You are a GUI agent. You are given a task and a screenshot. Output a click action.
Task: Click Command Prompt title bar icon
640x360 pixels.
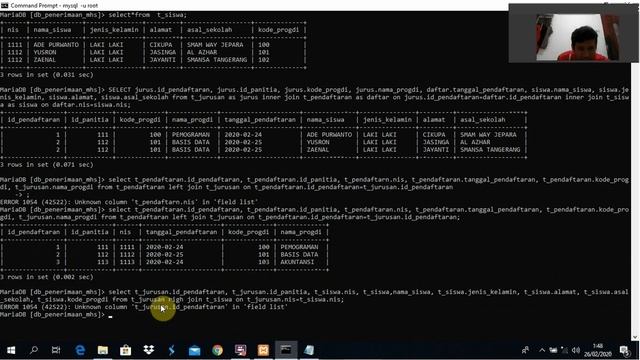4,5
